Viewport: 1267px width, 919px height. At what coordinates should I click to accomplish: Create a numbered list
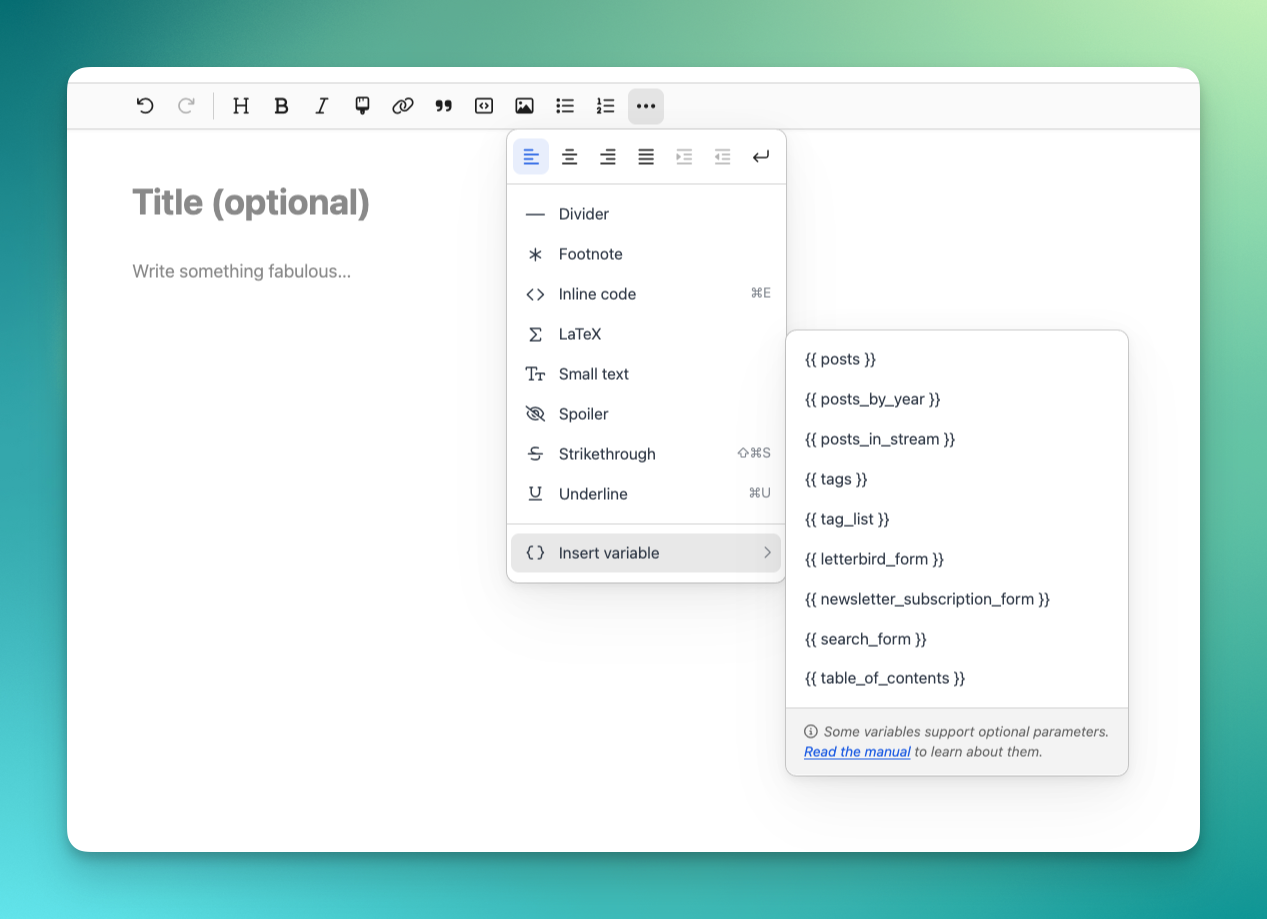pos(605,106)
